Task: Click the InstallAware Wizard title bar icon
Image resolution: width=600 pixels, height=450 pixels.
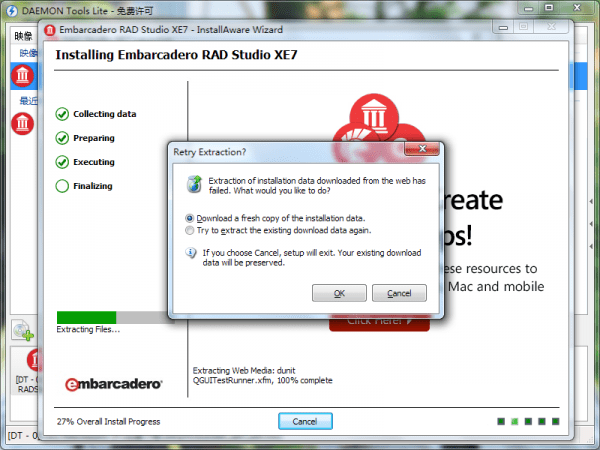Action: click(50, 30)
